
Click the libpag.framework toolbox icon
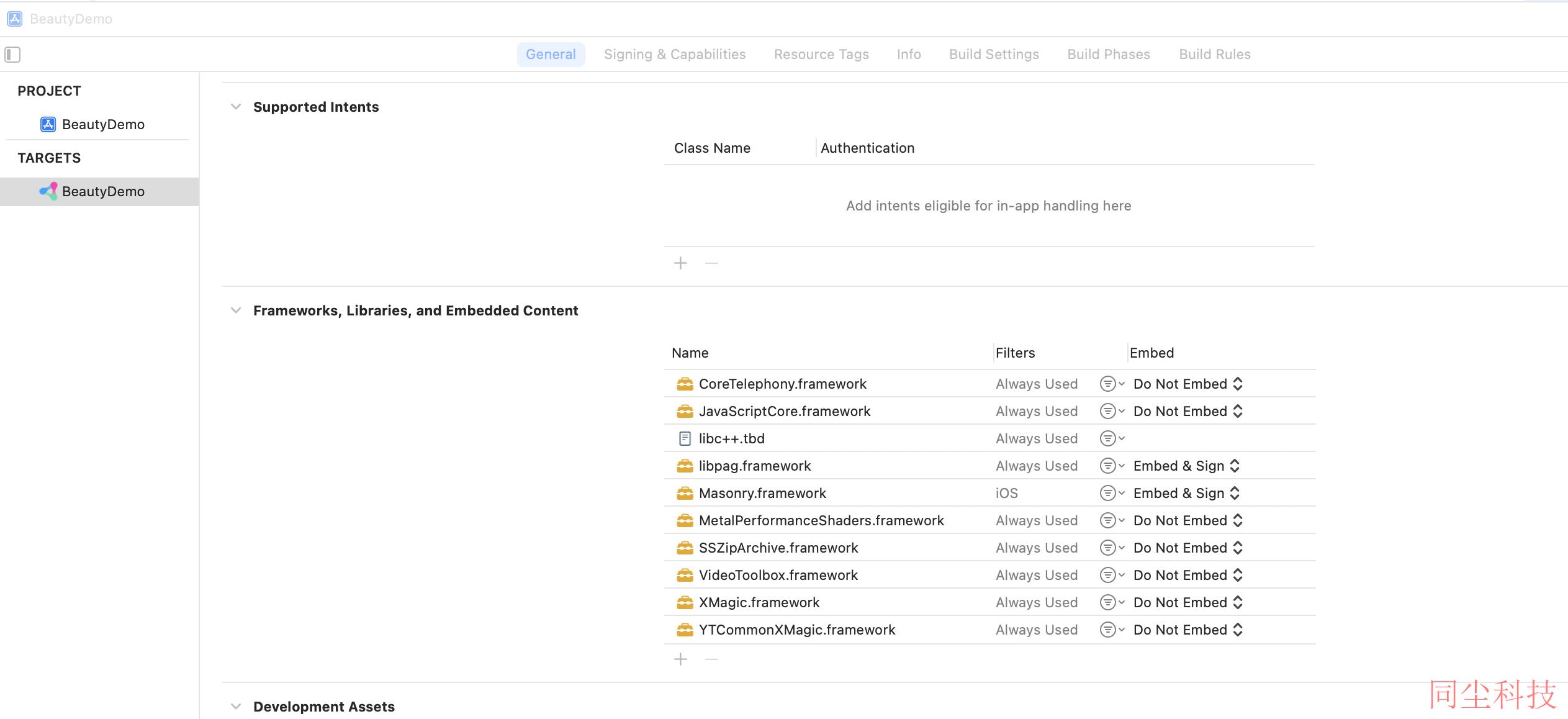pos(685,466)
